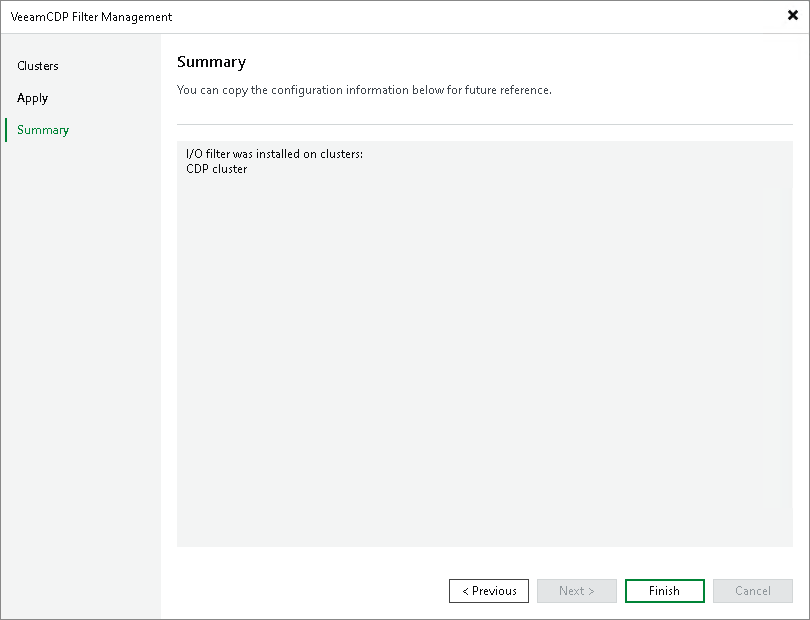Click the 'CDP cluster' text line
The image size is (810, 620).
216,169
